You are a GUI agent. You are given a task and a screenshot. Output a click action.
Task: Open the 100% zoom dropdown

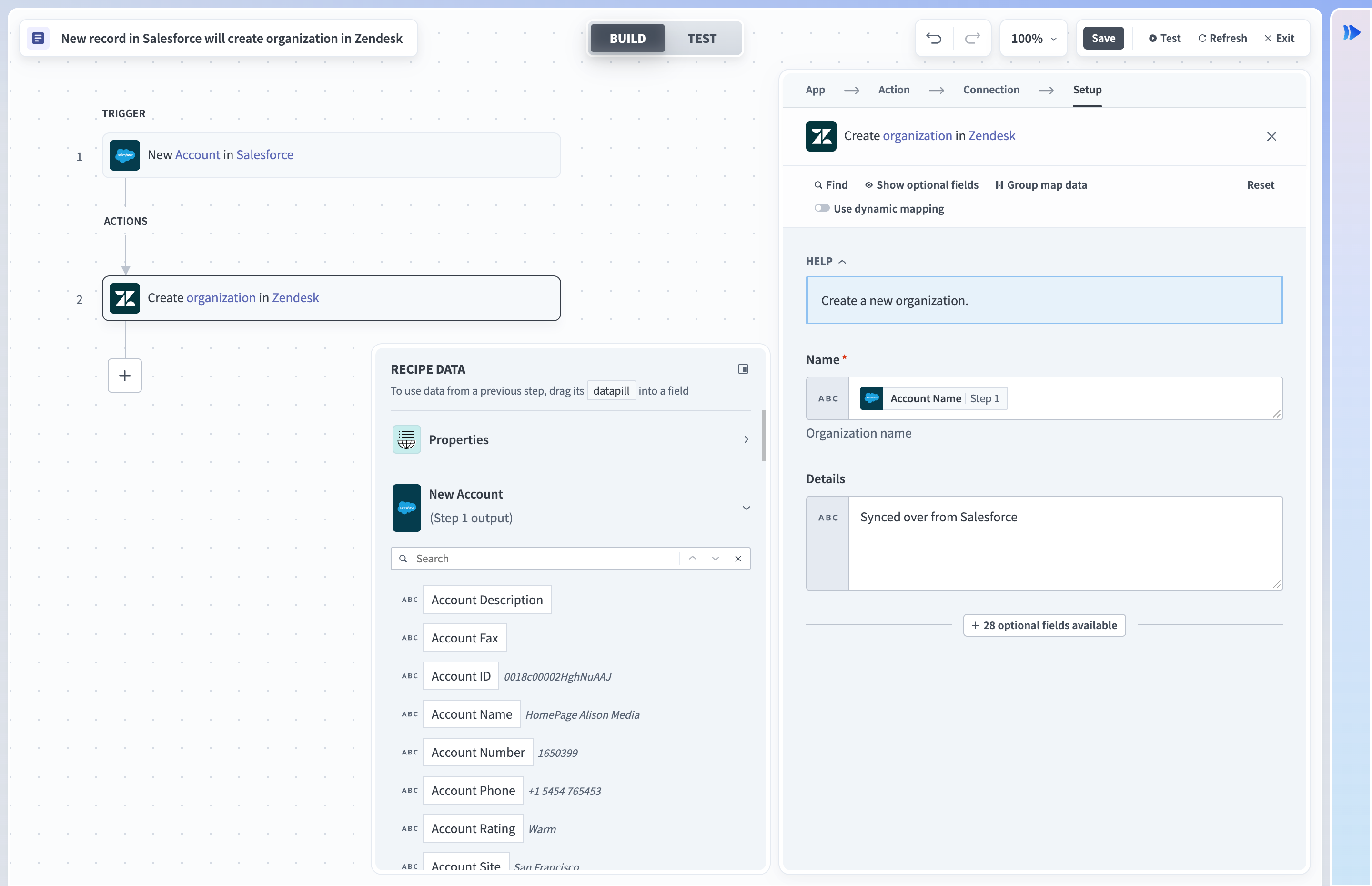tap(1033, 38)
